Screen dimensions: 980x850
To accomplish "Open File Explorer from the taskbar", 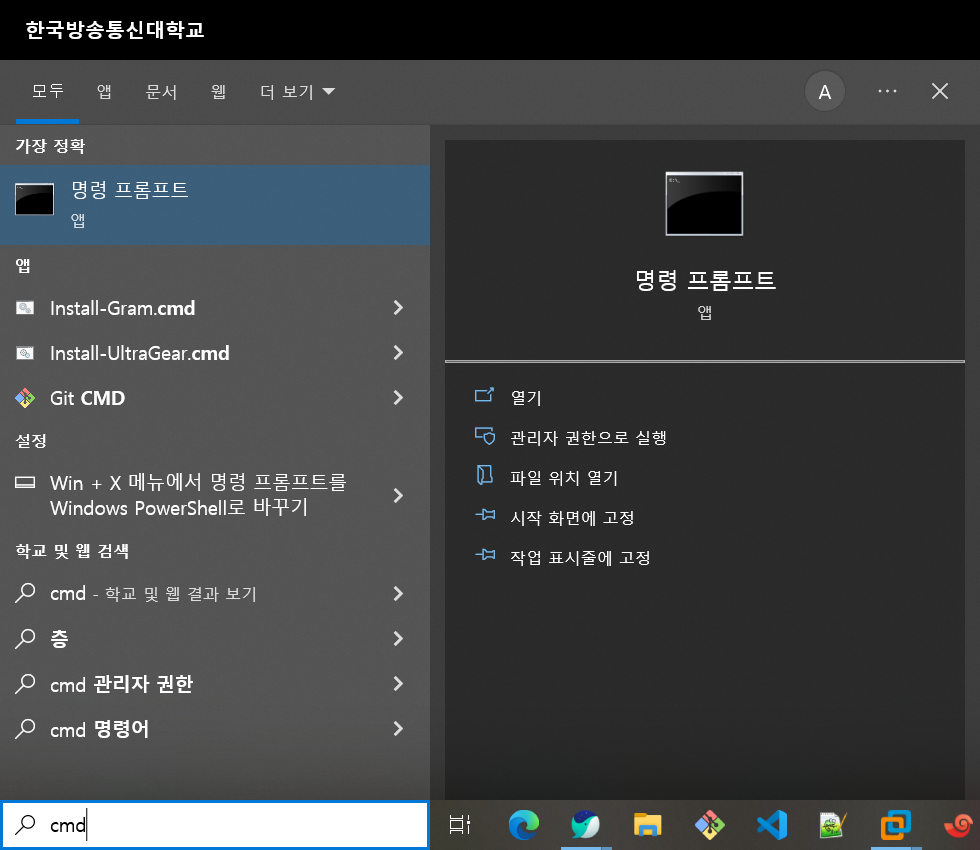I will tap(648, 825).
